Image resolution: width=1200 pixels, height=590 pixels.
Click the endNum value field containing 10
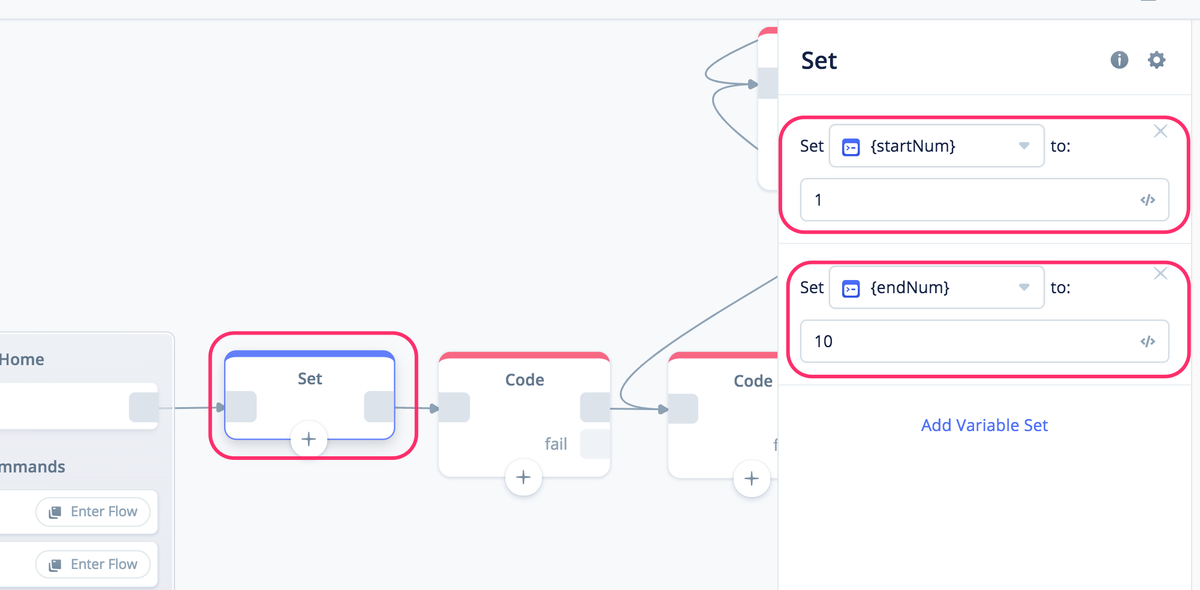pyautogui.click(x=984, y=341)
